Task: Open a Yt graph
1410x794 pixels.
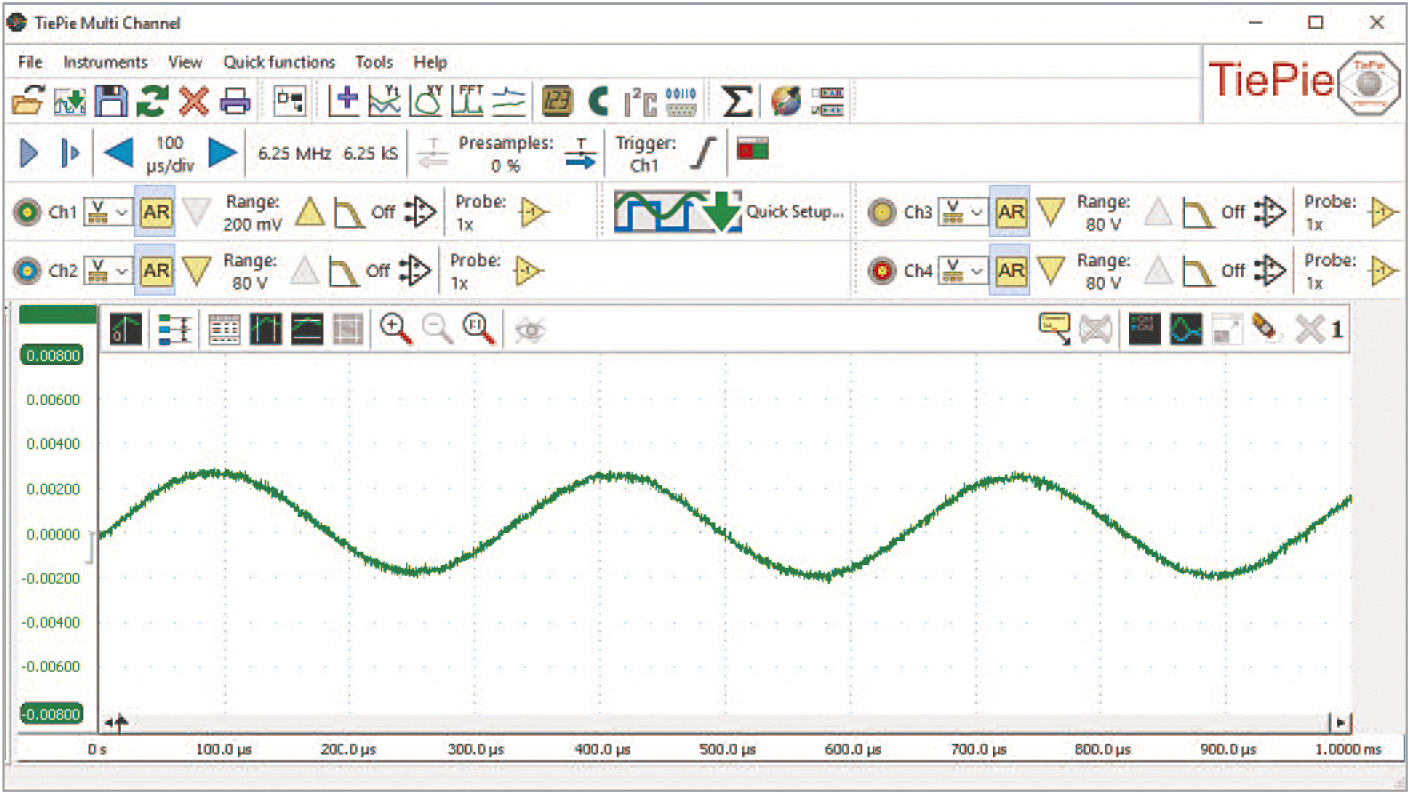Action: click(385, 101)
